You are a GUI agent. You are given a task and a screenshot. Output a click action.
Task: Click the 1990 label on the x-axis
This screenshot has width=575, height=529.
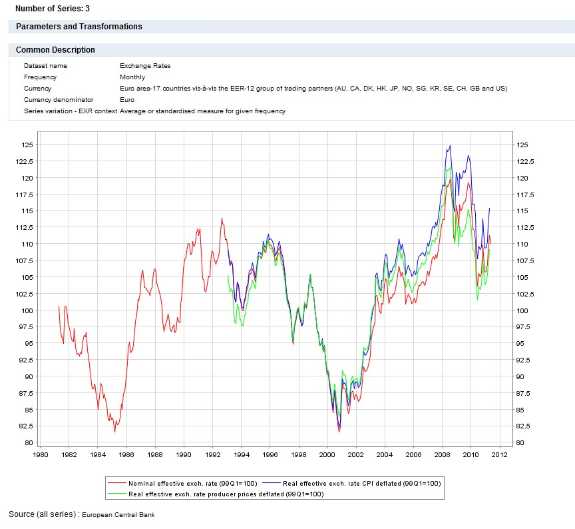(183, 455)
